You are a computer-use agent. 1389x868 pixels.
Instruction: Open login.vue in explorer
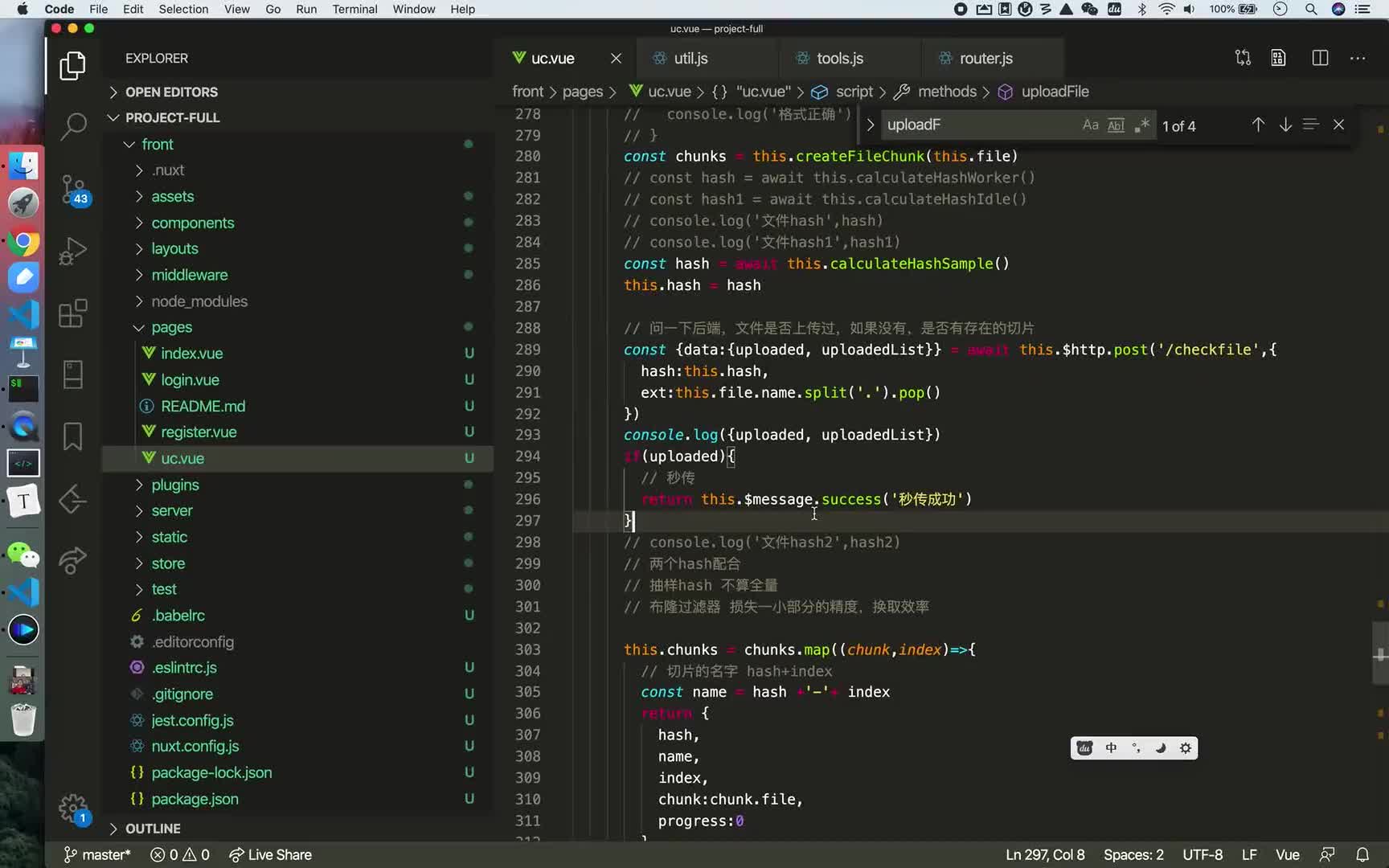click(x=297, y=379)
